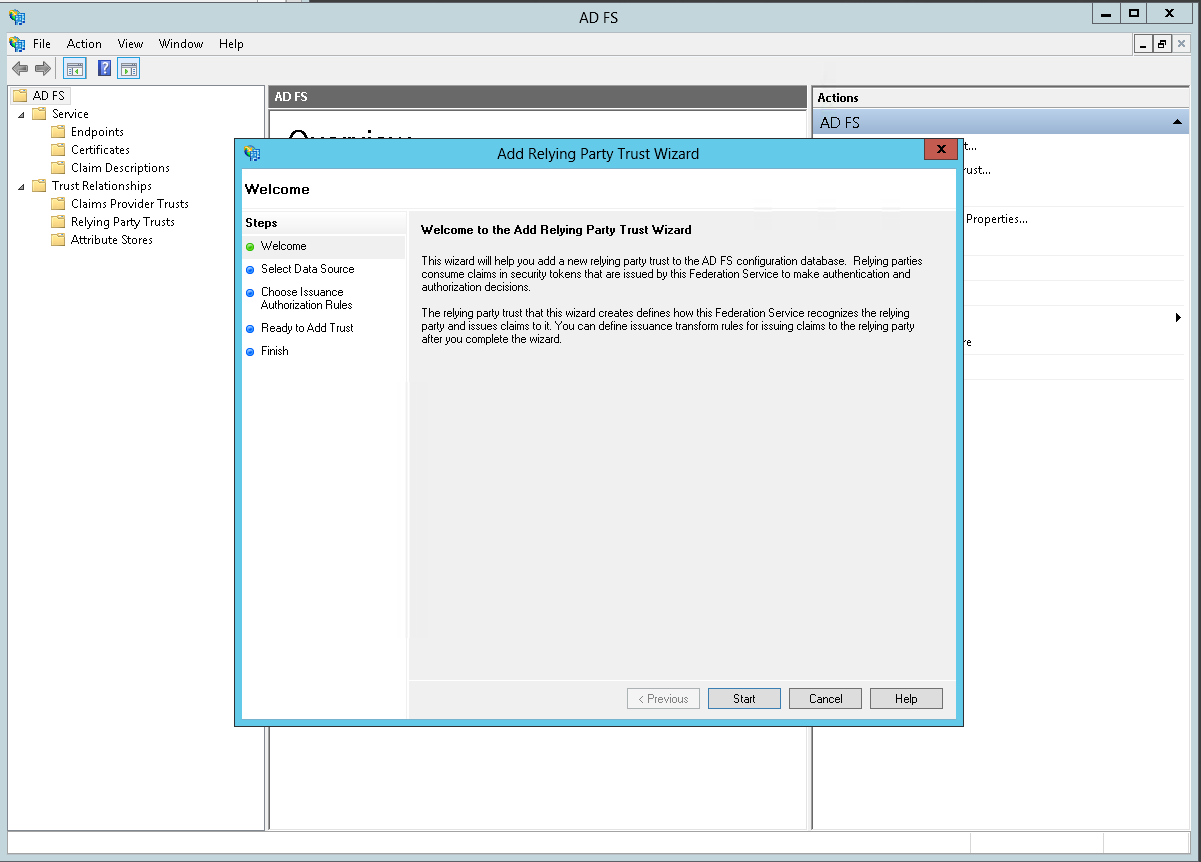Toggle the Show/Hide Console Tree toolbar icon
Image resolution: width=1201 pixels, height=862 pixels.
(x=74, y=69)
